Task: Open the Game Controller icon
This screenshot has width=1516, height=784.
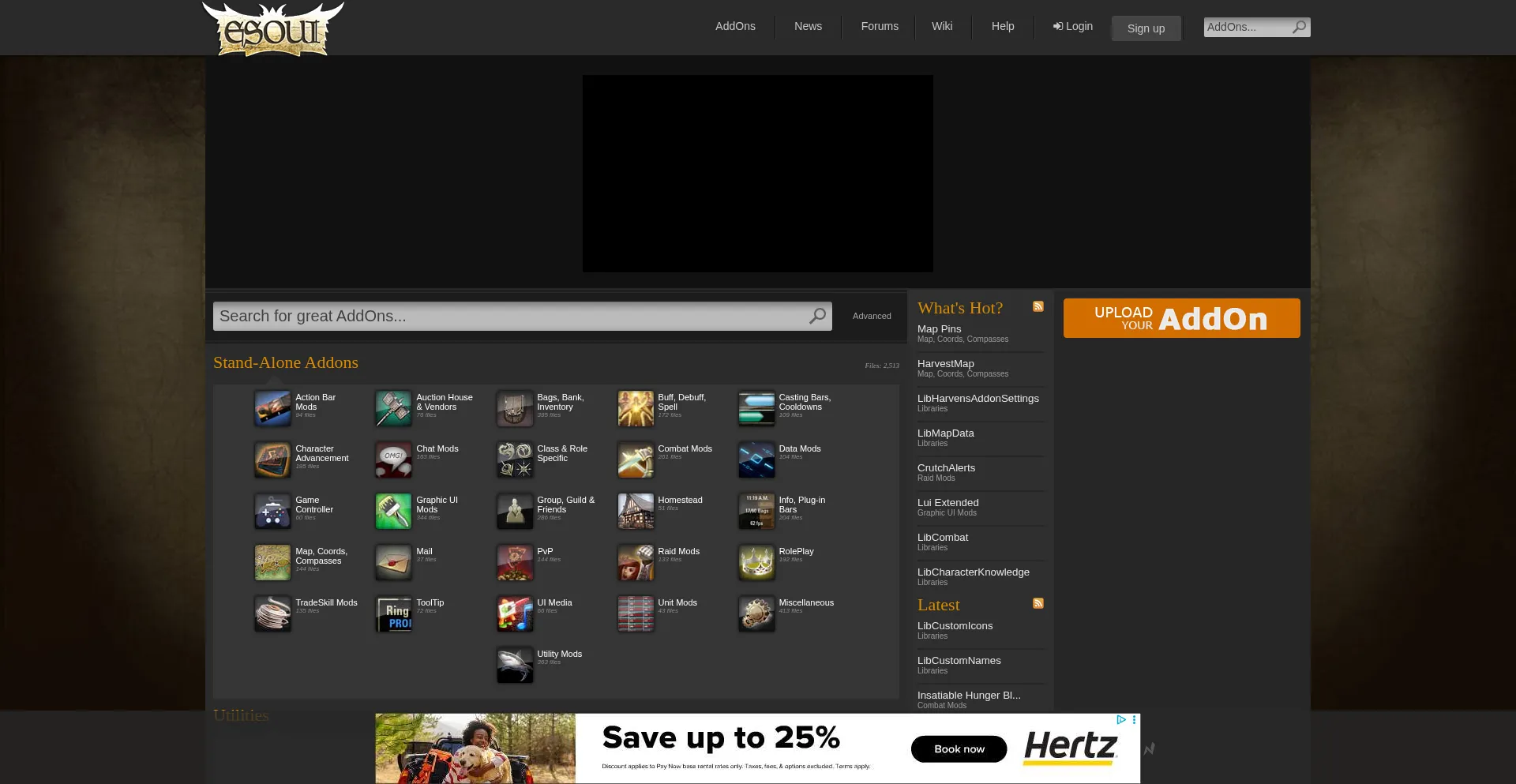Action: [x=272, y=511]
